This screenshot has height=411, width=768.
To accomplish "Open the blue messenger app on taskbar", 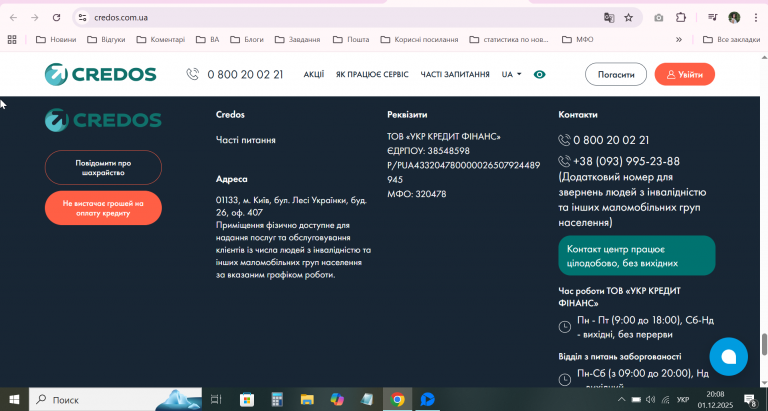I will coord(427,399).
